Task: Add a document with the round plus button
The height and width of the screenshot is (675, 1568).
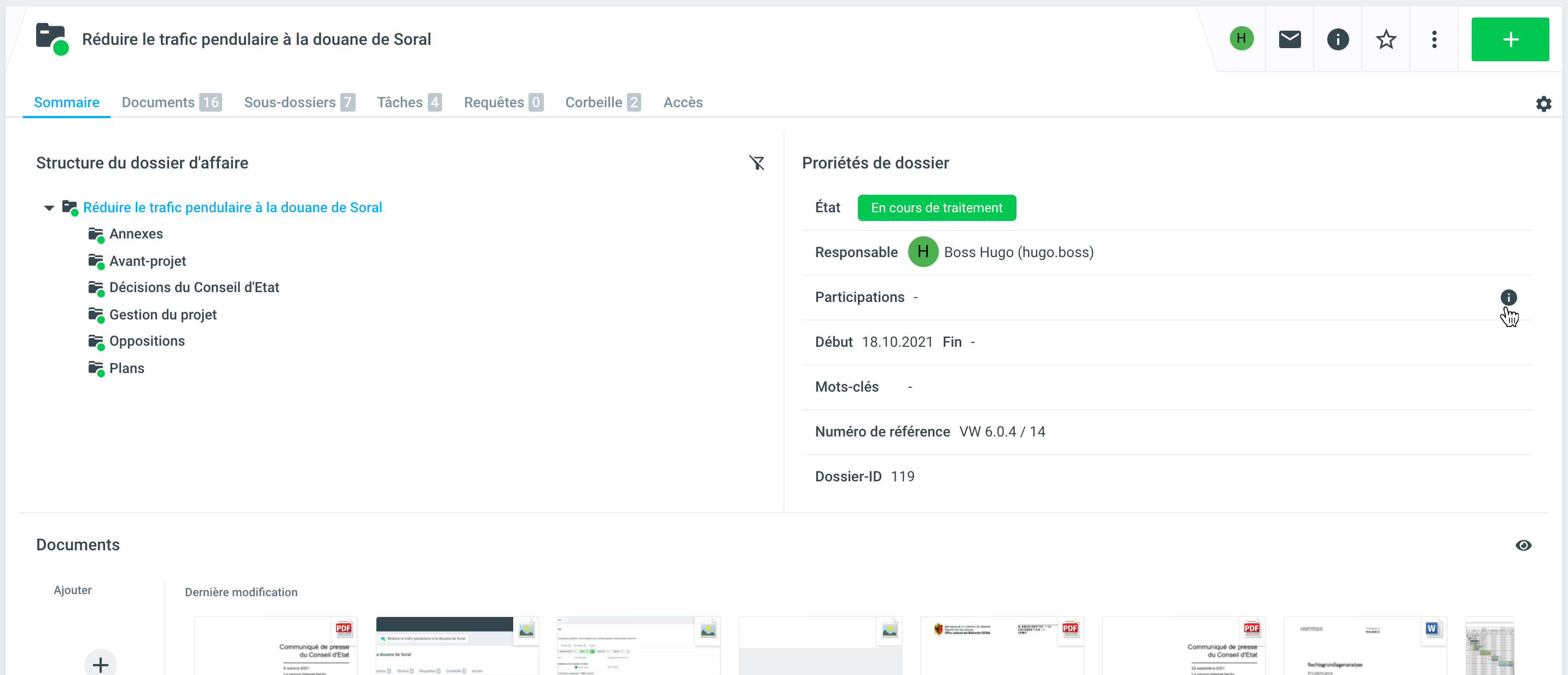Action: click(x=101, y=664)
